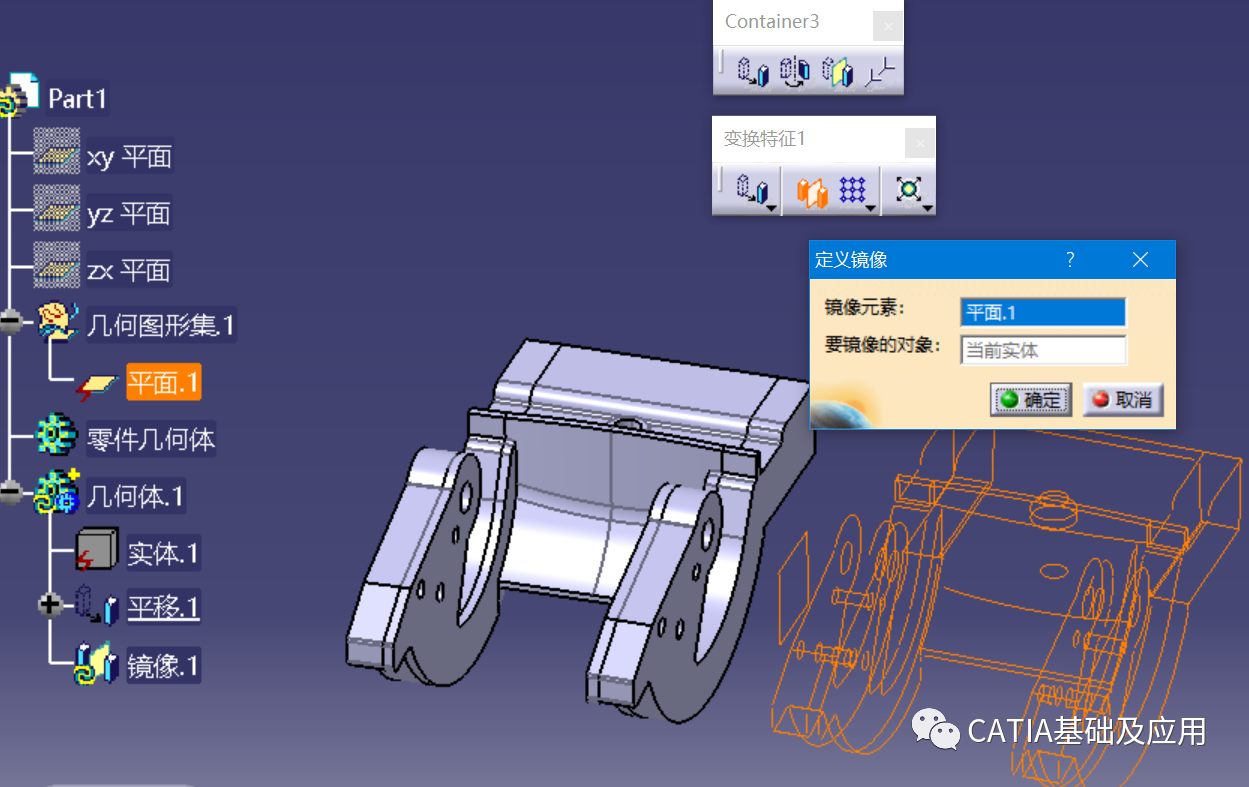Click the orange Mirror tool icon

click(x=812, y=190)
